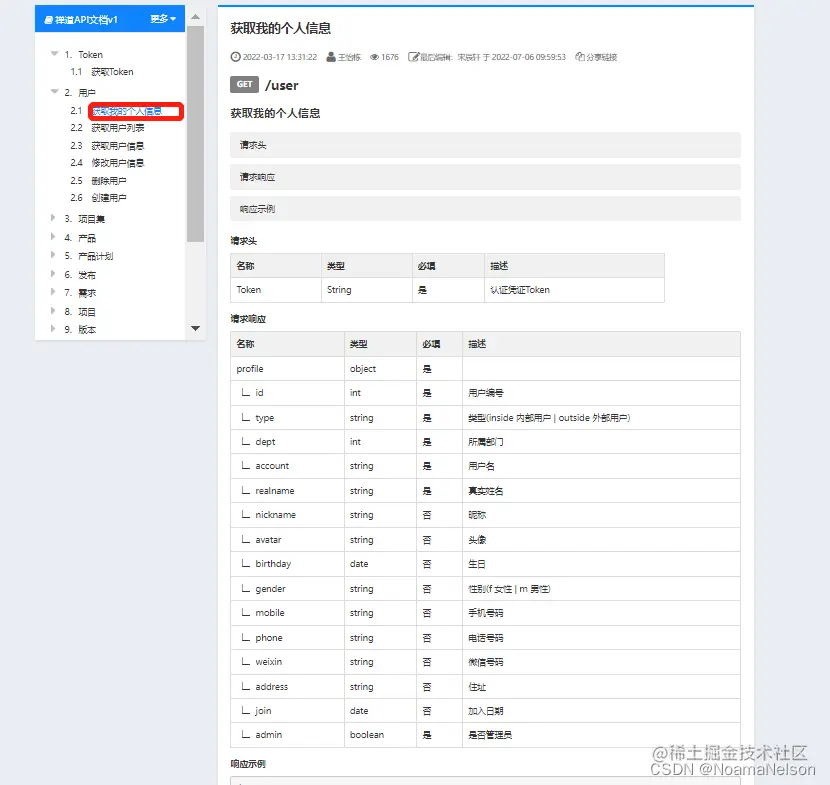Click the 认证凭证Token description cell

[574, 290]
